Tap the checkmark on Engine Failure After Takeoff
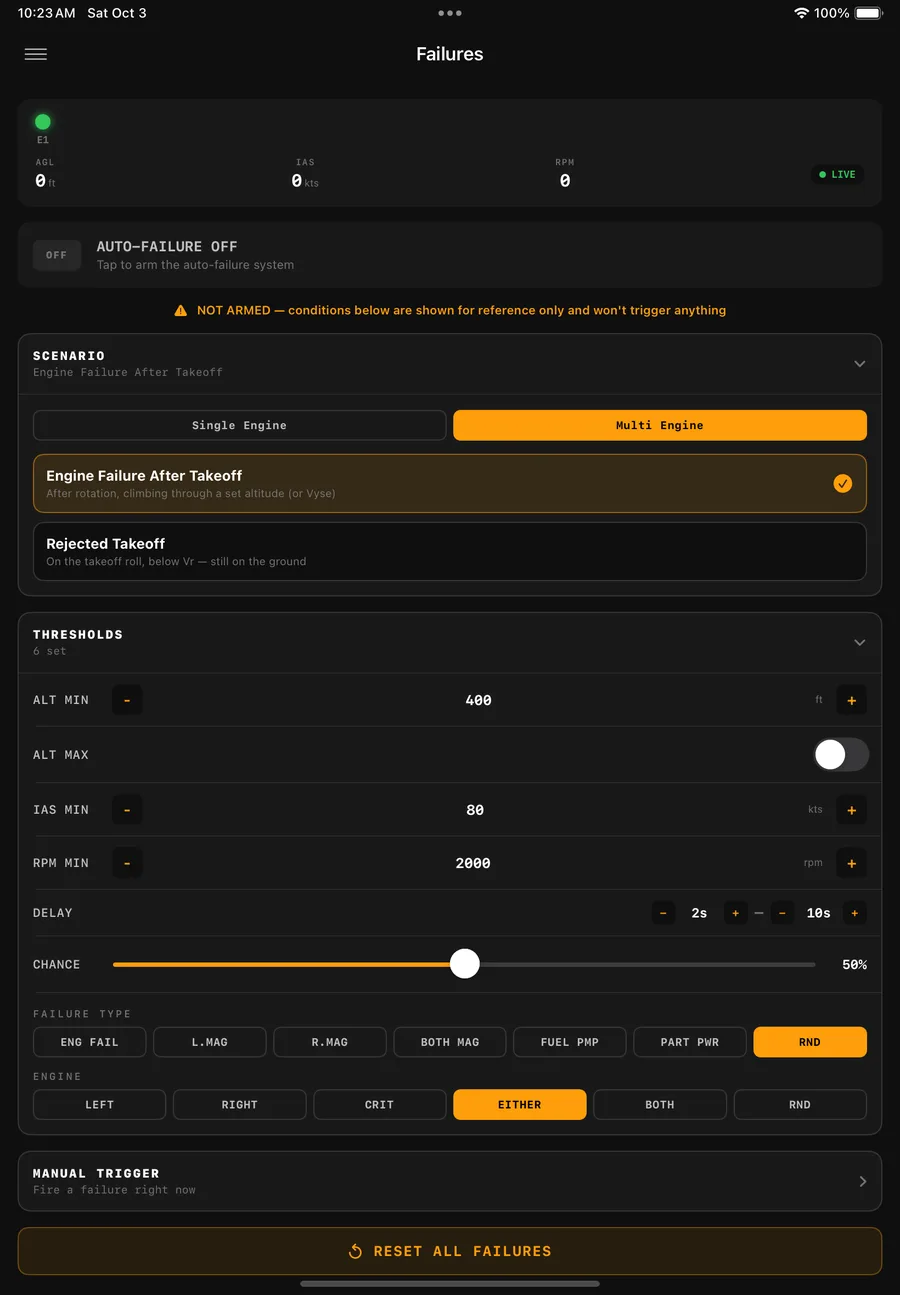This screenshot has height=1295, width=900. [x=843, y=483]
